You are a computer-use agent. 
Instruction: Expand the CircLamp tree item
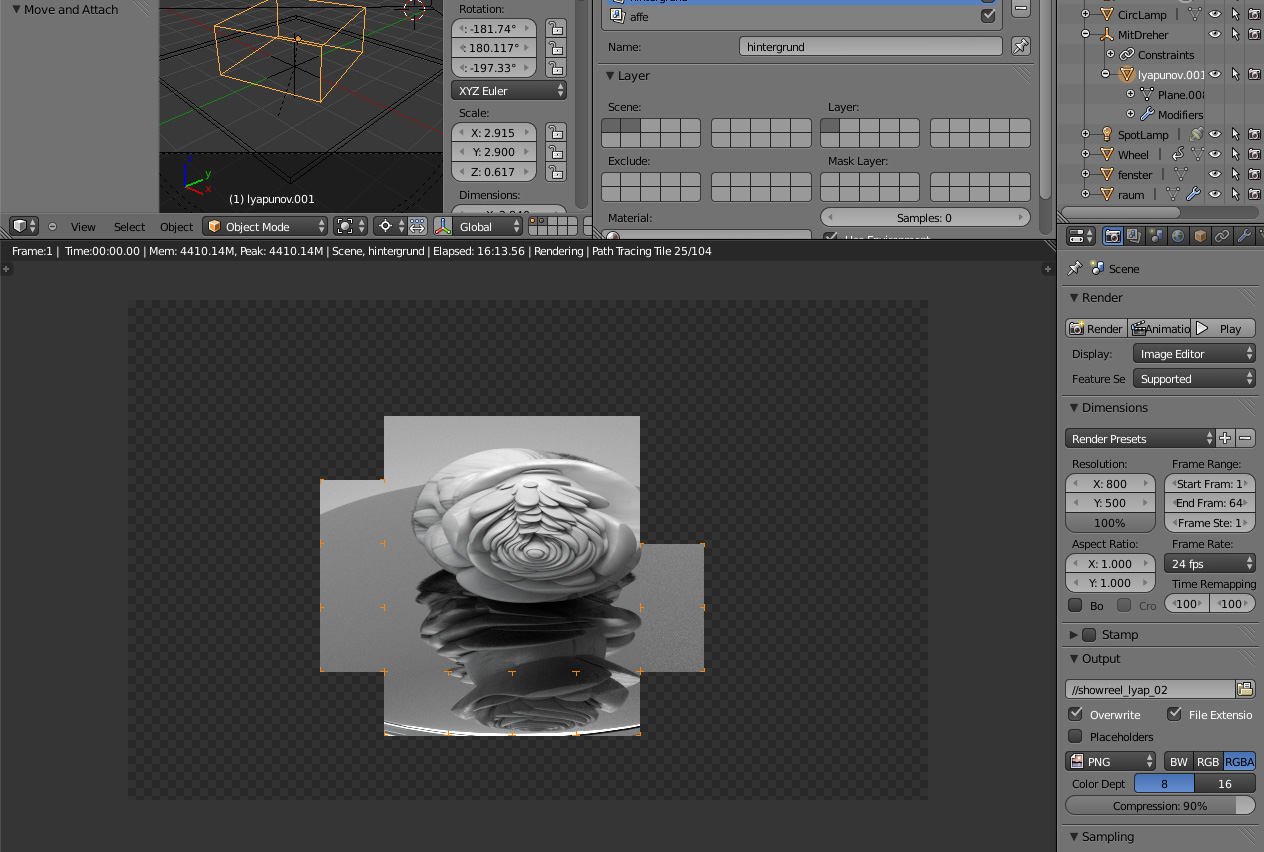coord(1086,14)
